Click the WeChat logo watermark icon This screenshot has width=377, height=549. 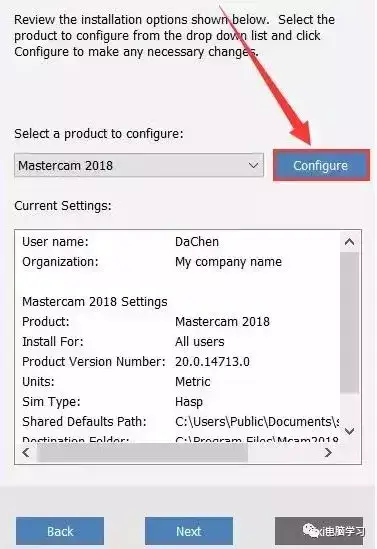point(311,530)
